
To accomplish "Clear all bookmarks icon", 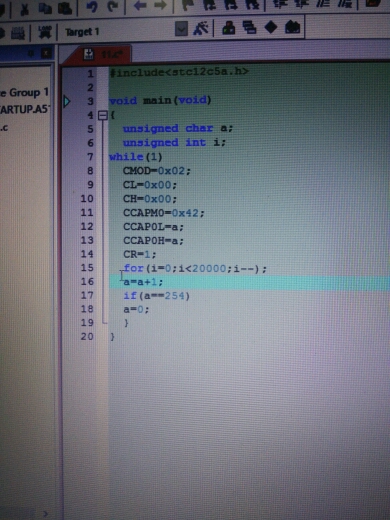I will point(252,4).
